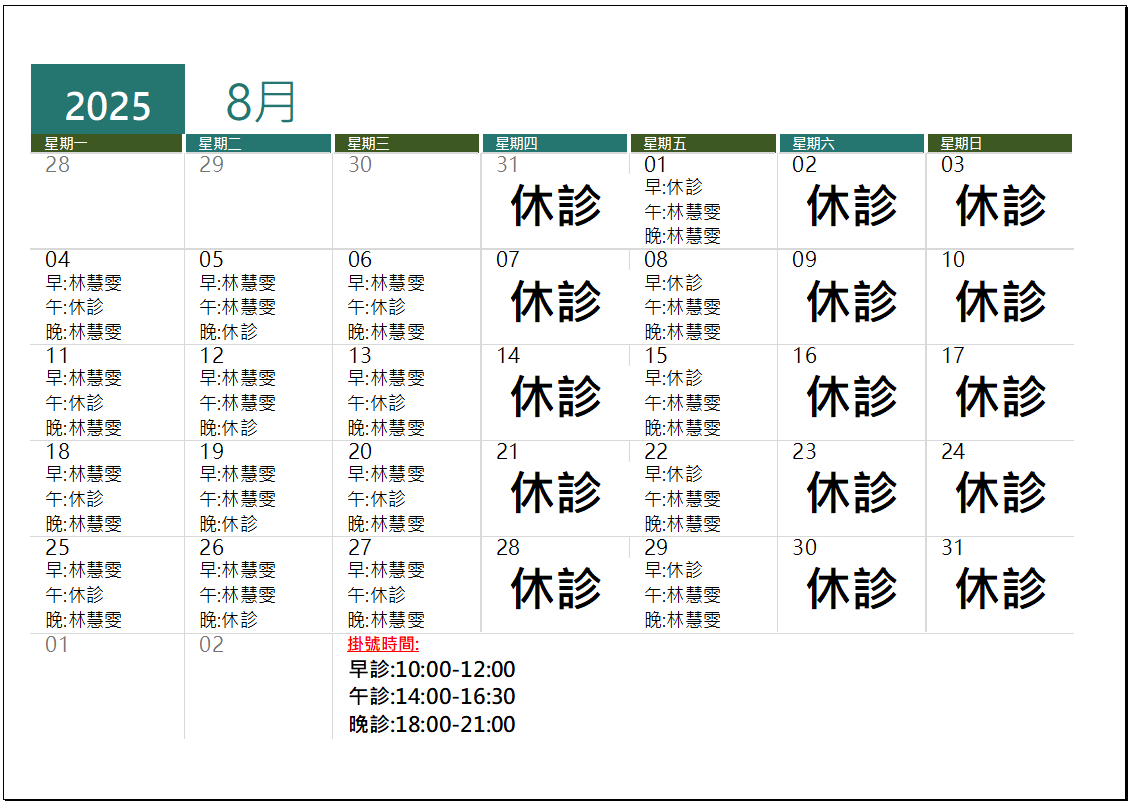Pick date number 22
1130x803 pixels.
pyautogui.click(x=657, y=452)
